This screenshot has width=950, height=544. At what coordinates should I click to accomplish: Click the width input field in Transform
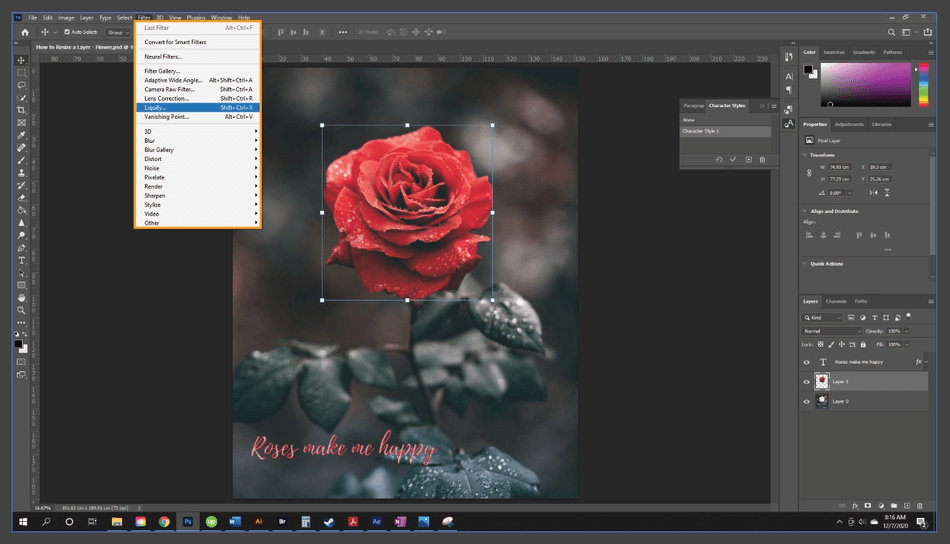tap(838, 167)
